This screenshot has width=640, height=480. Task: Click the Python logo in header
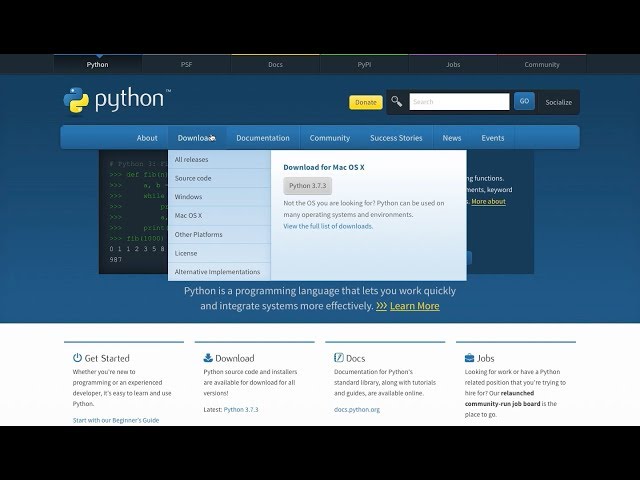117,100
